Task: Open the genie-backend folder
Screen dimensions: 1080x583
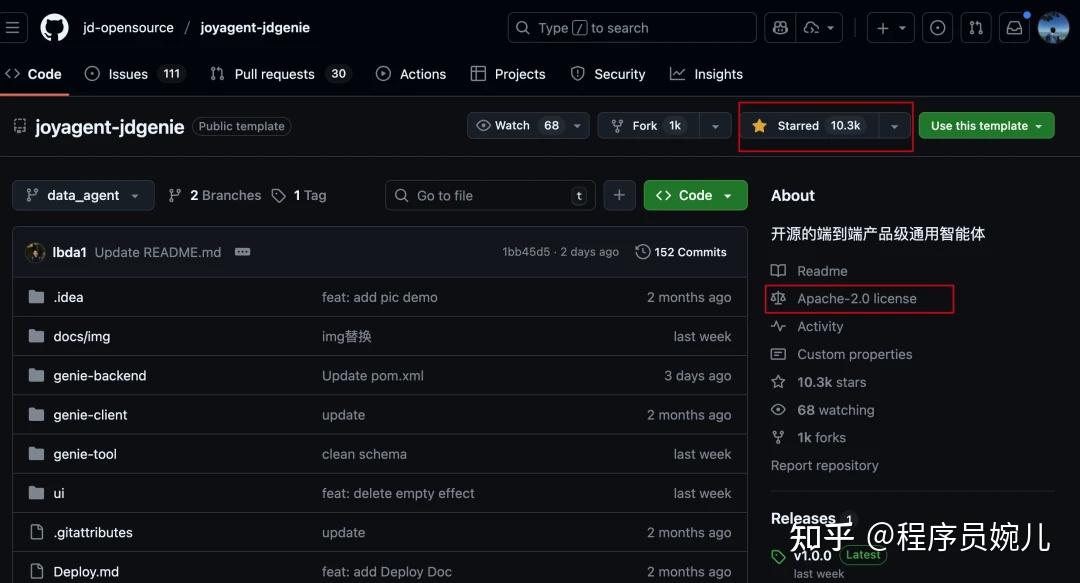Action: click(100, 376)
